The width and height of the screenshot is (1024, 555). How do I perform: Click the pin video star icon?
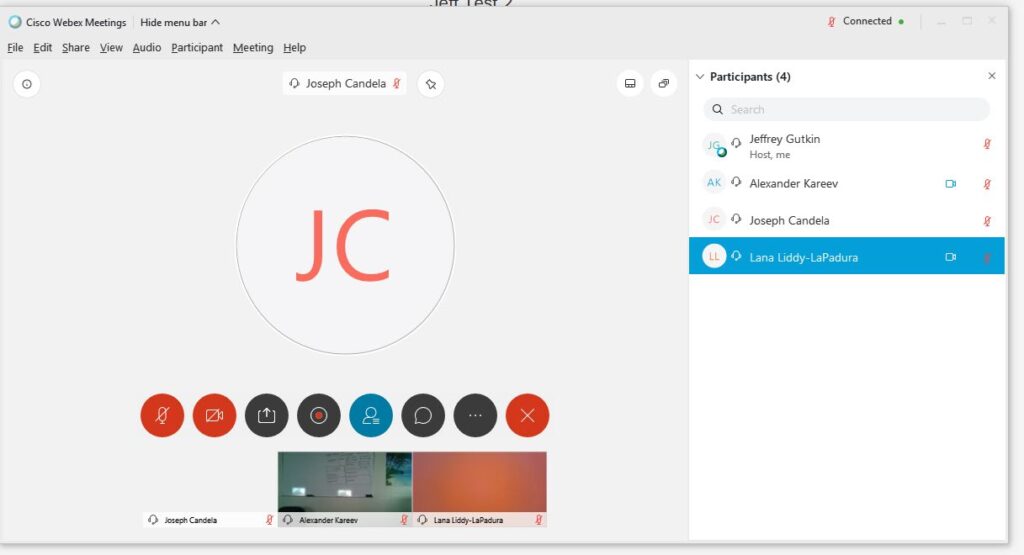coord(430,84)
